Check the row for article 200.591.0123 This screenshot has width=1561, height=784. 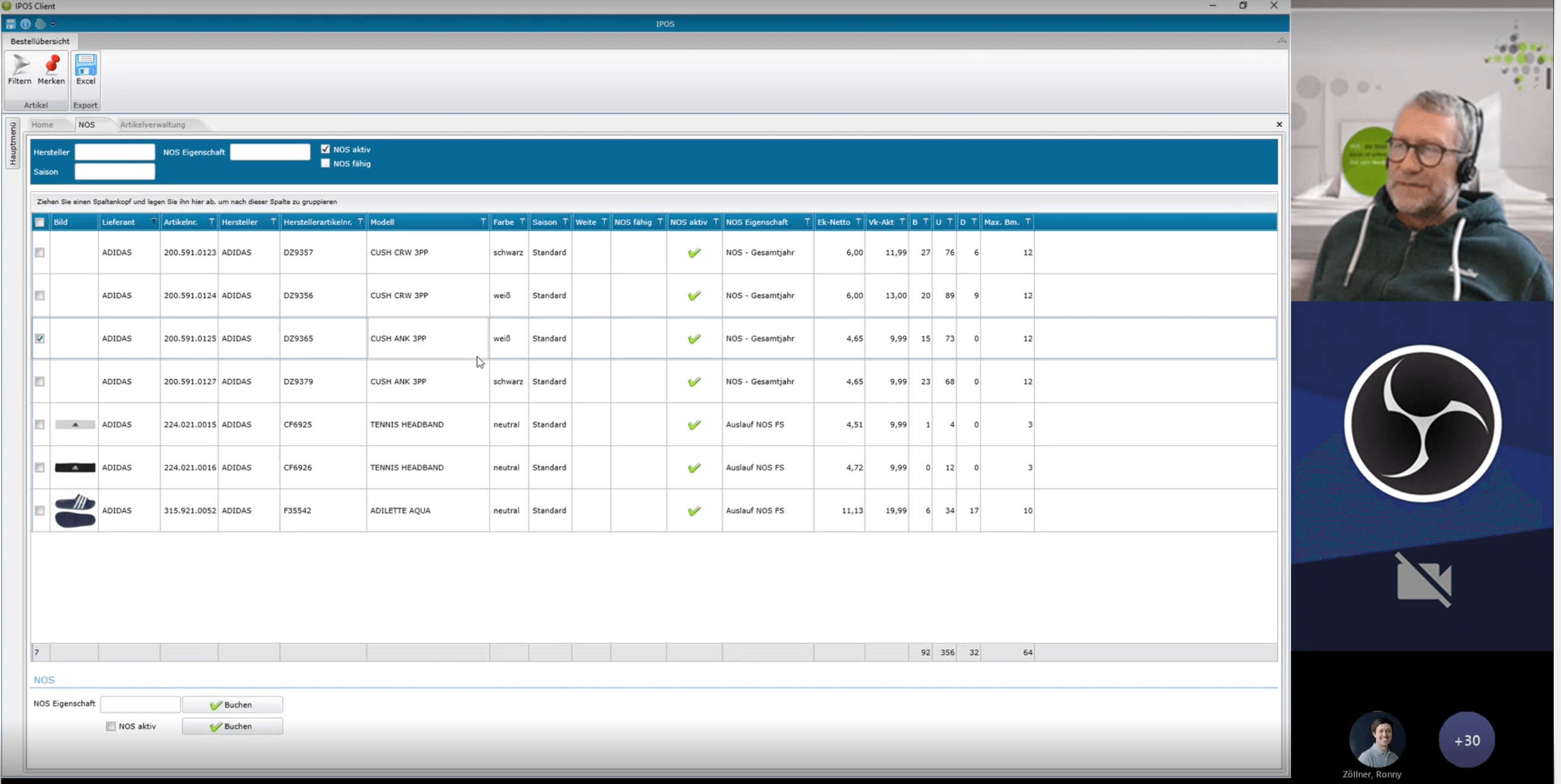click(40, 253)
